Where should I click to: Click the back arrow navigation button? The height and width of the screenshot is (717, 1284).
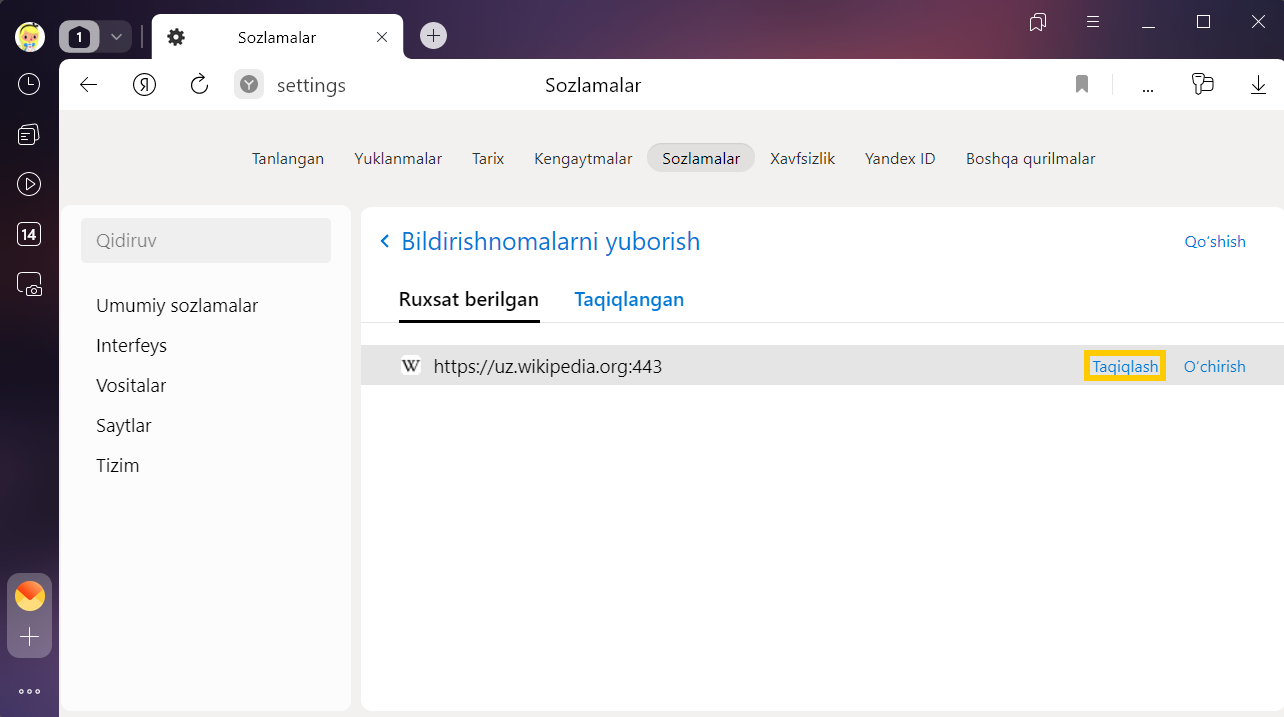[x=88, y=85]
